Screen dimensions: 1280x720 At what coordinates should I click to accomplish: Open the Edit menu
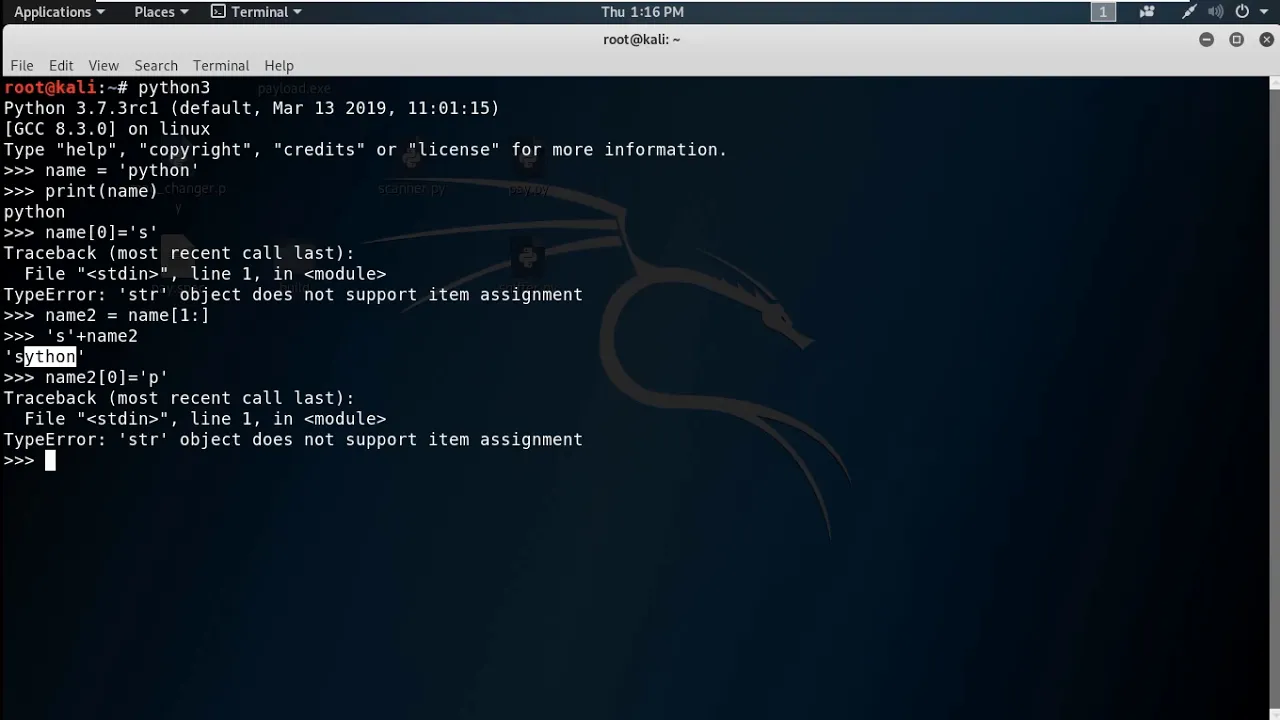click(61, 65)
